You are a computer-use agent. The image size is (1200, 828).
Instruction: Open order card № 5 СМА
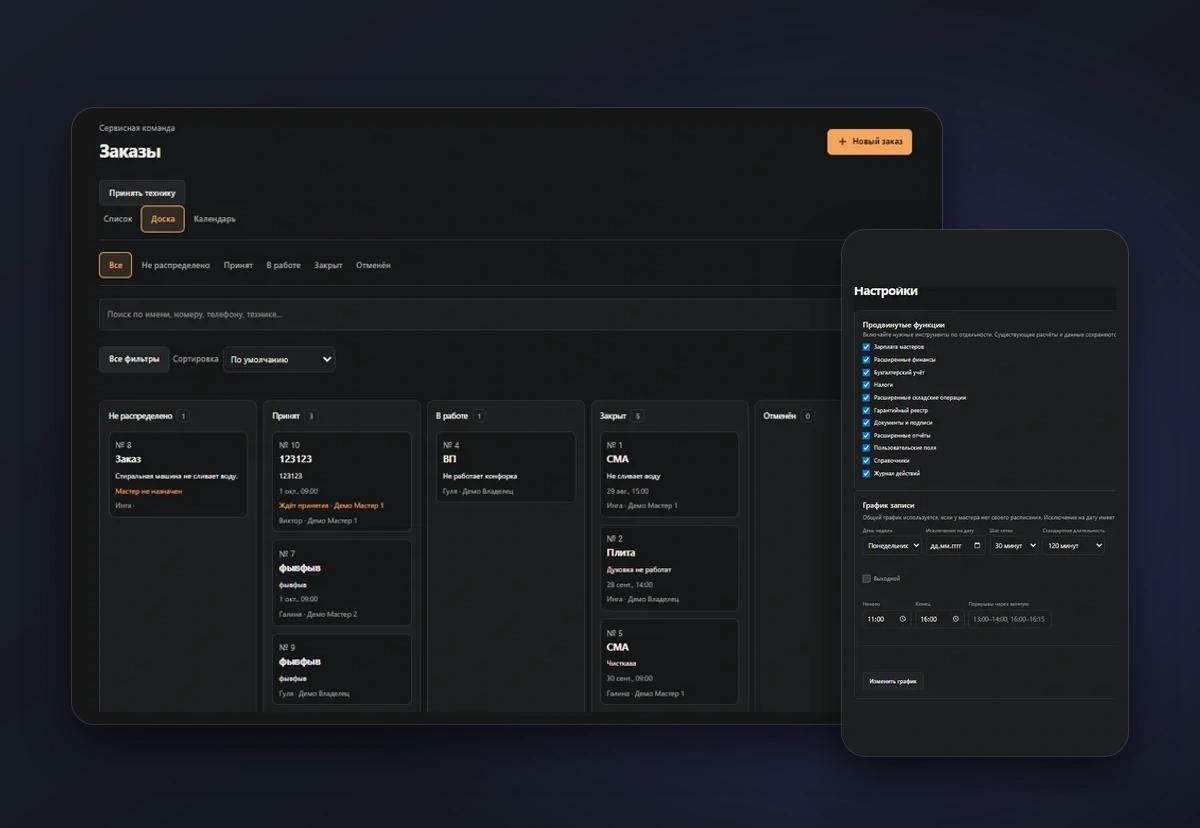tap(670, 662)
